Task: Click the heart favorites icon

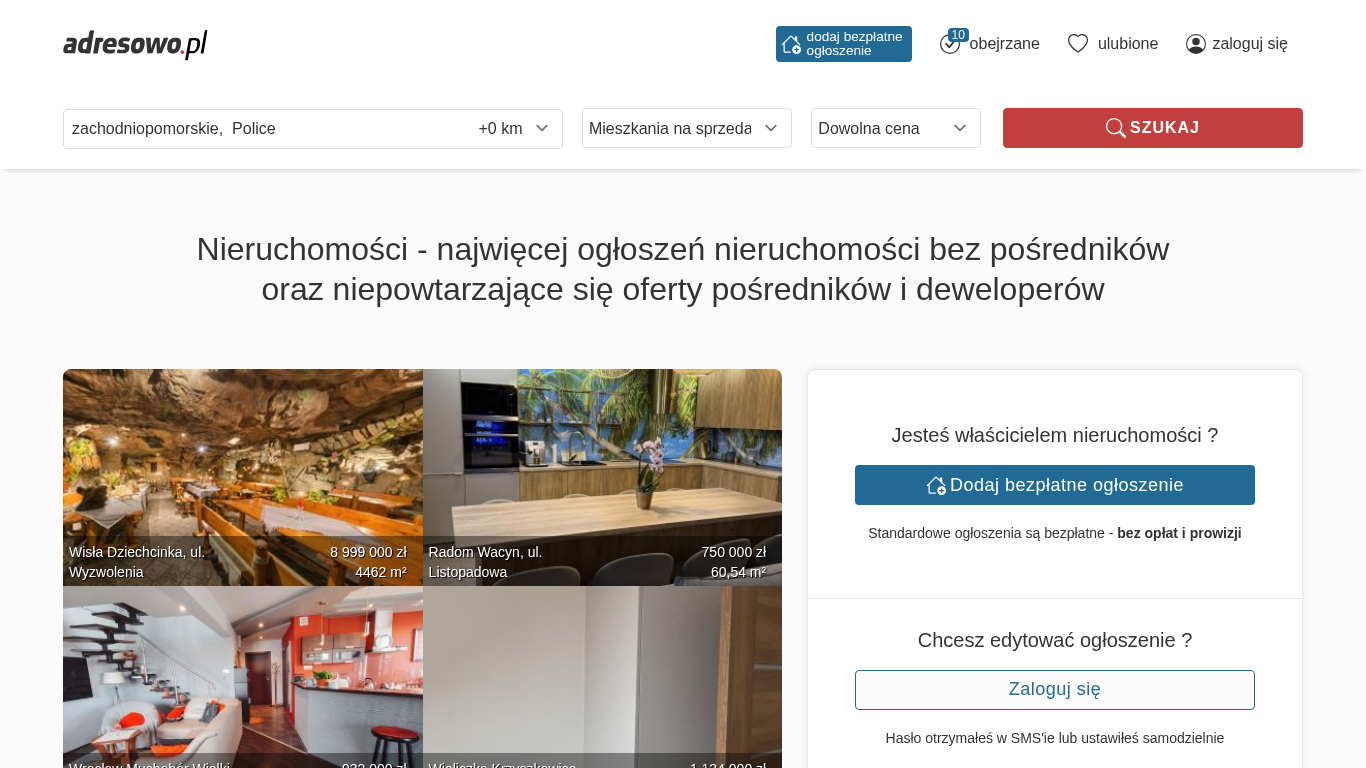Action: click(x=1077, y=44)
